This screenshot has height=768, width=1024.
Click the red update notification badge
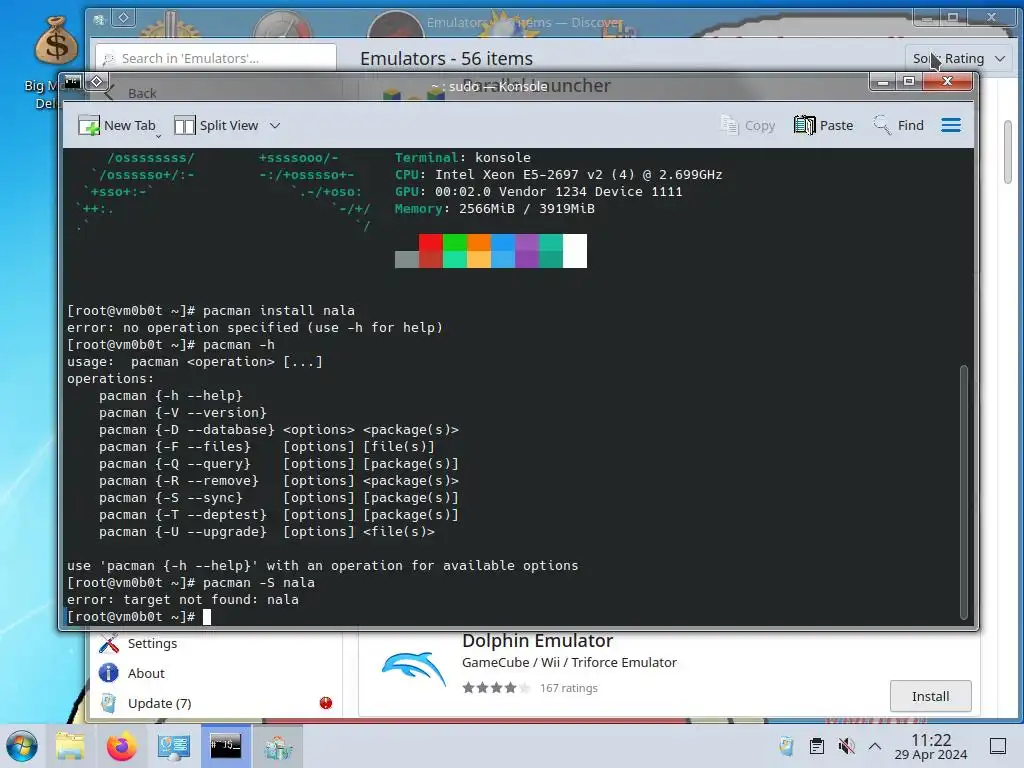(326, 703)
